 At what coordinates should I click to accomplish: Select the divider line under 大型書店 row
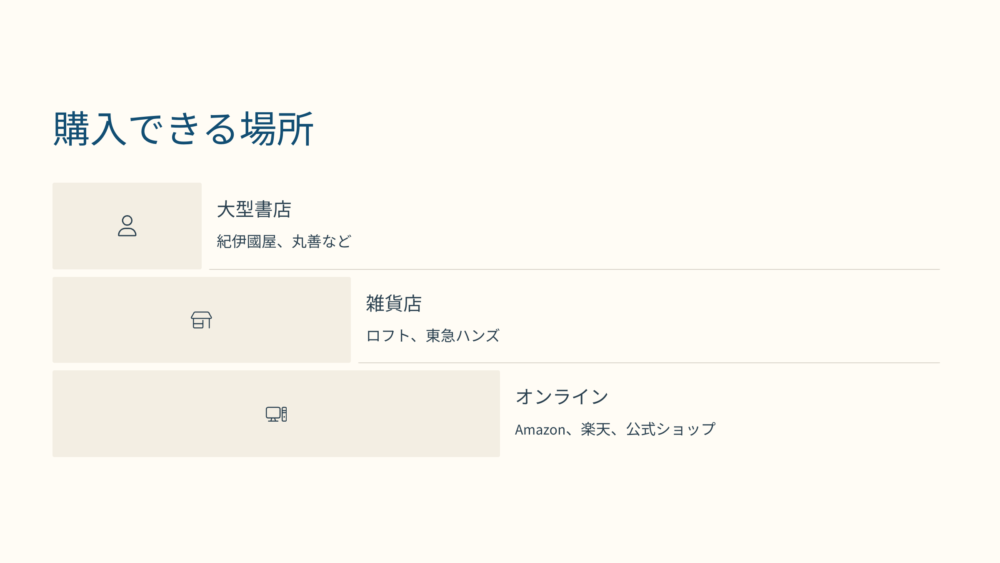point(575,269)
